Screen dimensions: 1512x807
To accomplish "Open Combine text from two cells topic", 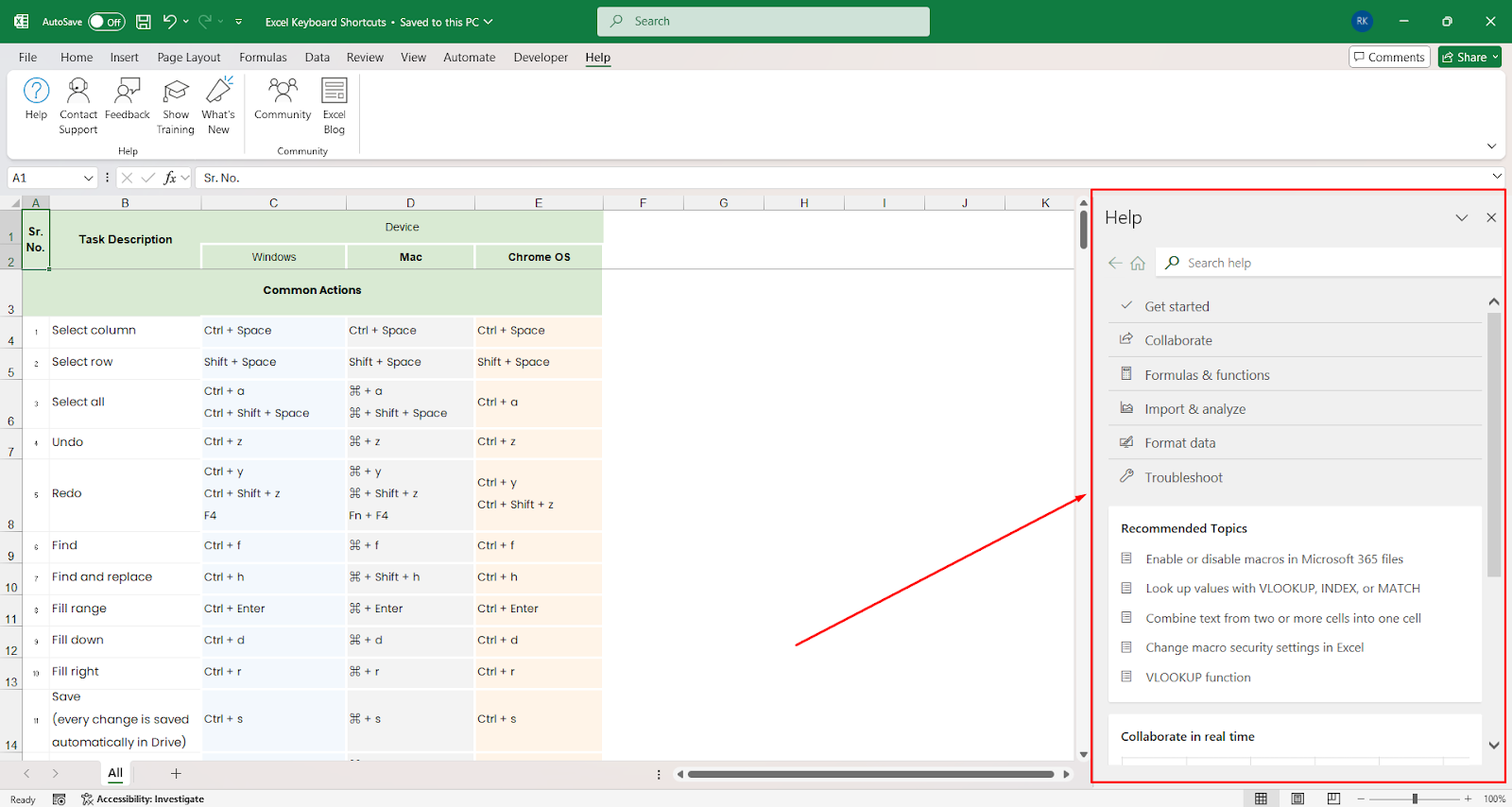I will pyautogui.click(x=1282, y=618).
